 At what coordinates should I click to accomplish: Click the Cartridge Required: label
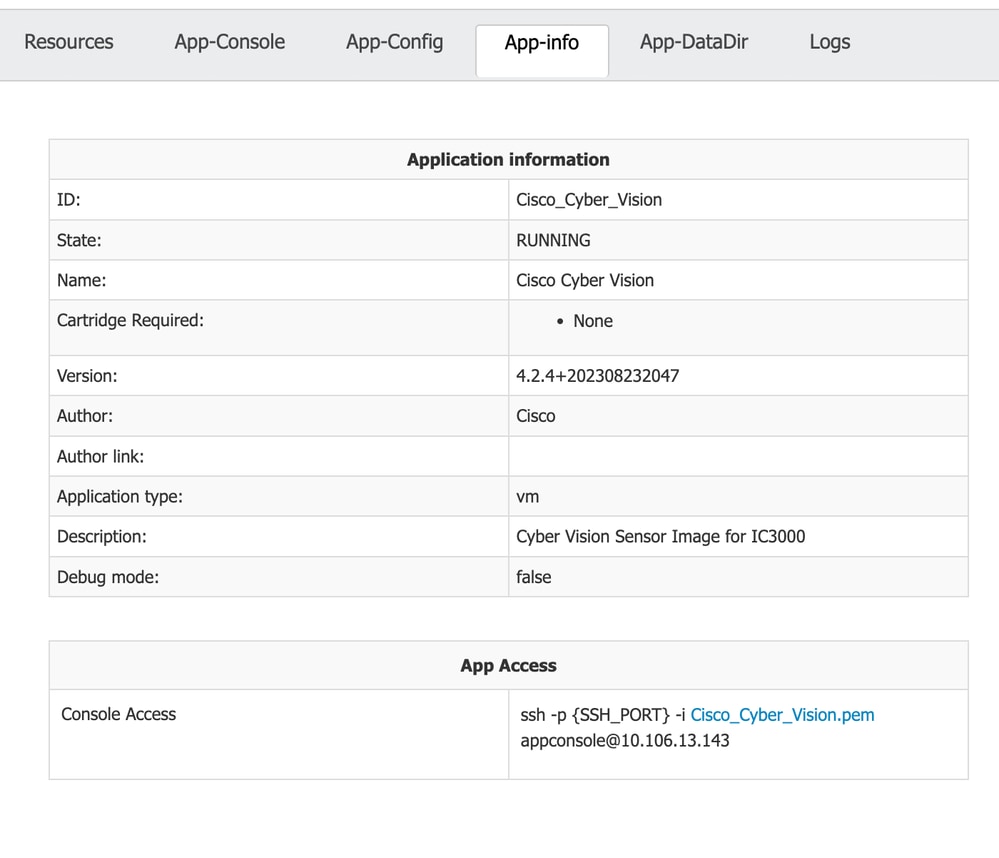tap(131, 320)
